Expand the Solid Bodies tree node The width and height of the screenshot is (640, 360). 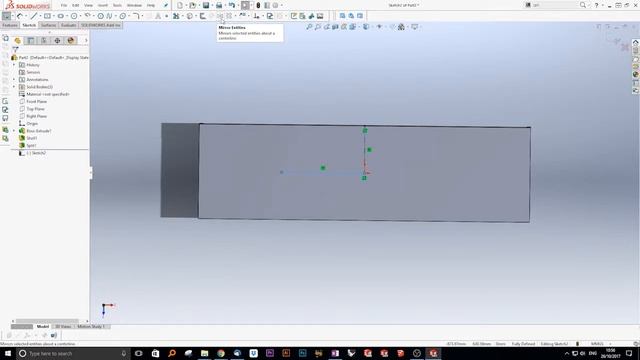(14, 87)
